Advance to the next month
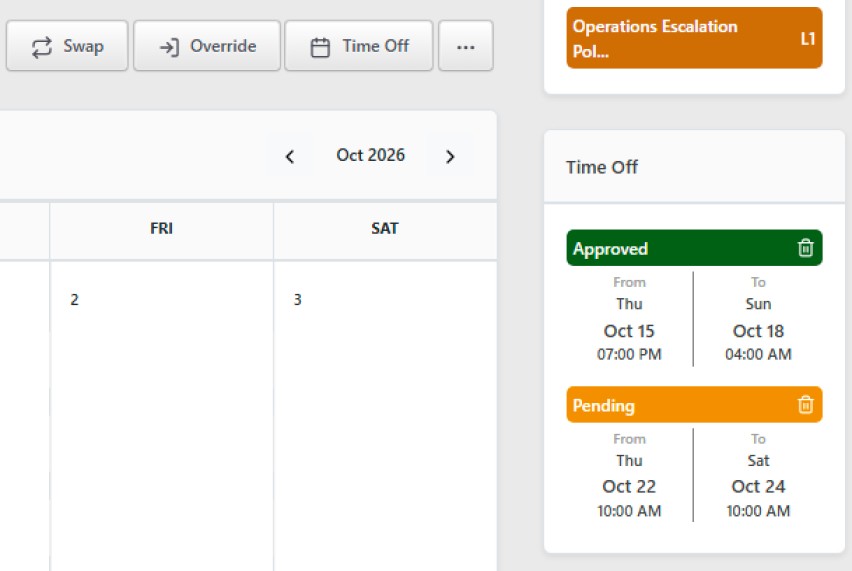This screenshot has height=571, width=852. [x=450, y=156]
